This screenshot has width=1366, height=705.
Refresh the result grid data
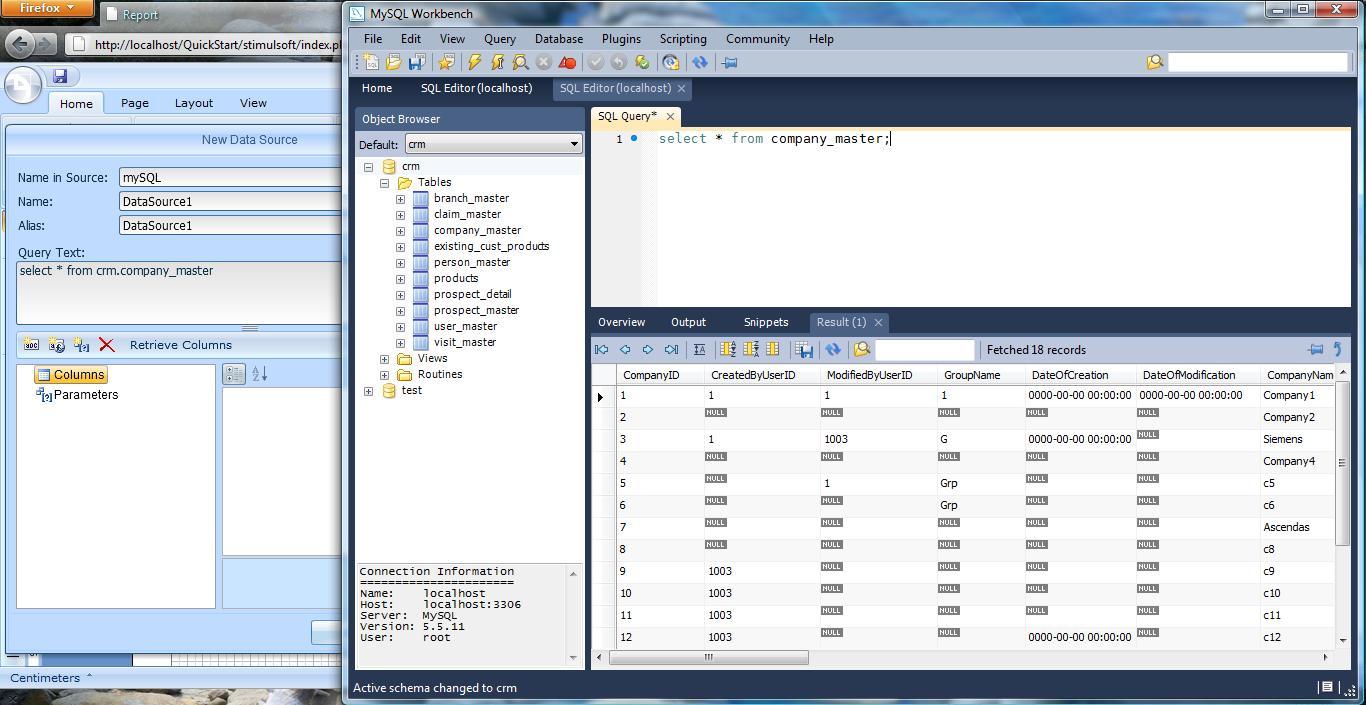click(832, 350)
